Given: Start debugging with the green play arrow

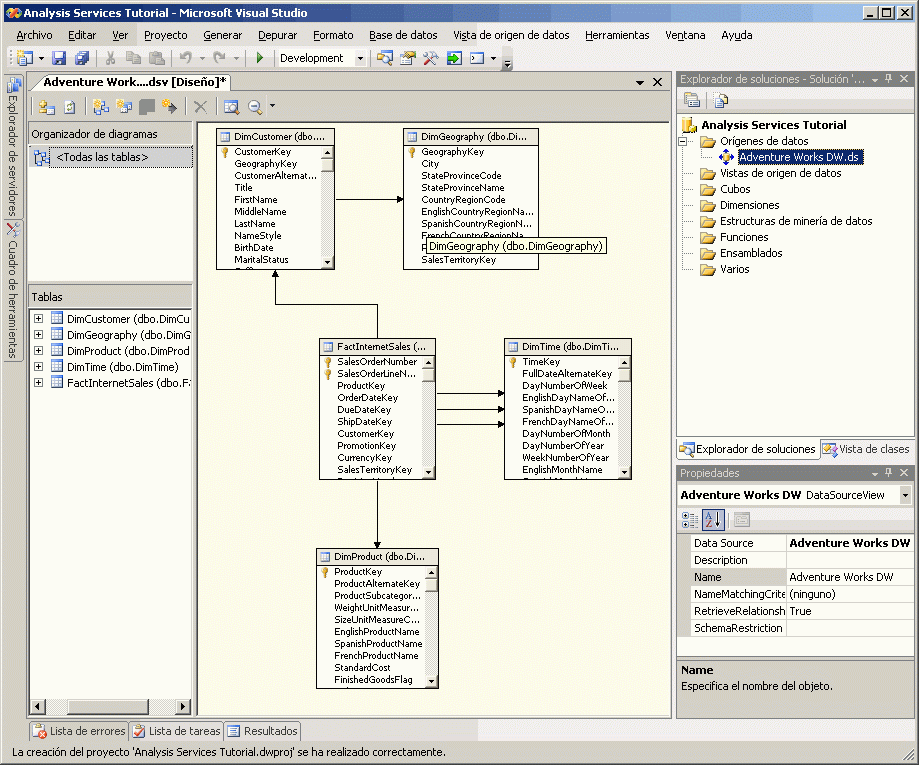Looking at the screenshot, I should click(x=258, y=56).
